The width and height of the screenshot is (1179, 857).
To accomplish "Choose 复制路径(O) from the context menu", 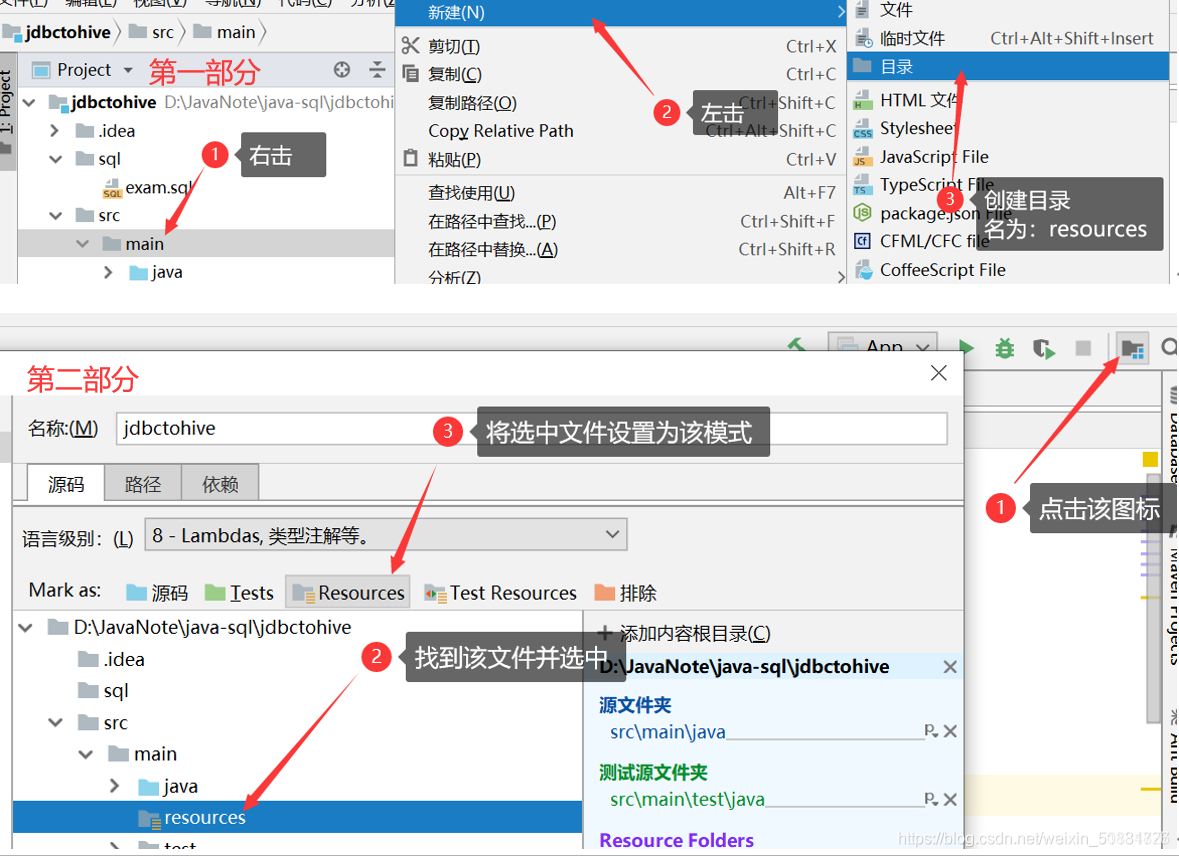I will 620,103.
